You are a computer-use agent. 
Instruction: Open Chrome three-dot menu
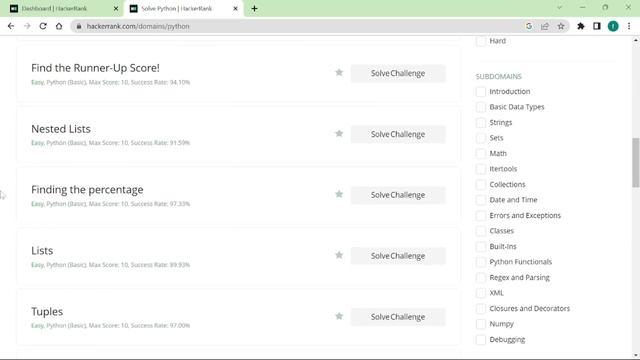click(x=629, y=26)
